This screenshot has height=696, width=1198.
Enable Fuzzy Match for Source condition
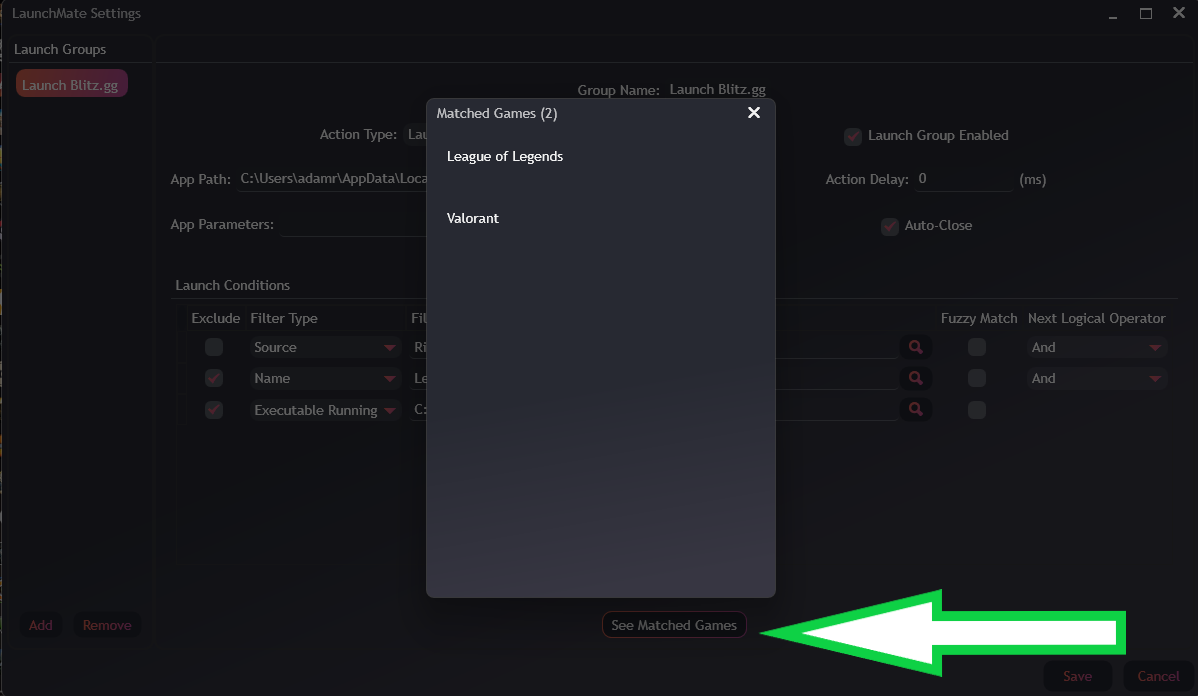pos(976,347)
